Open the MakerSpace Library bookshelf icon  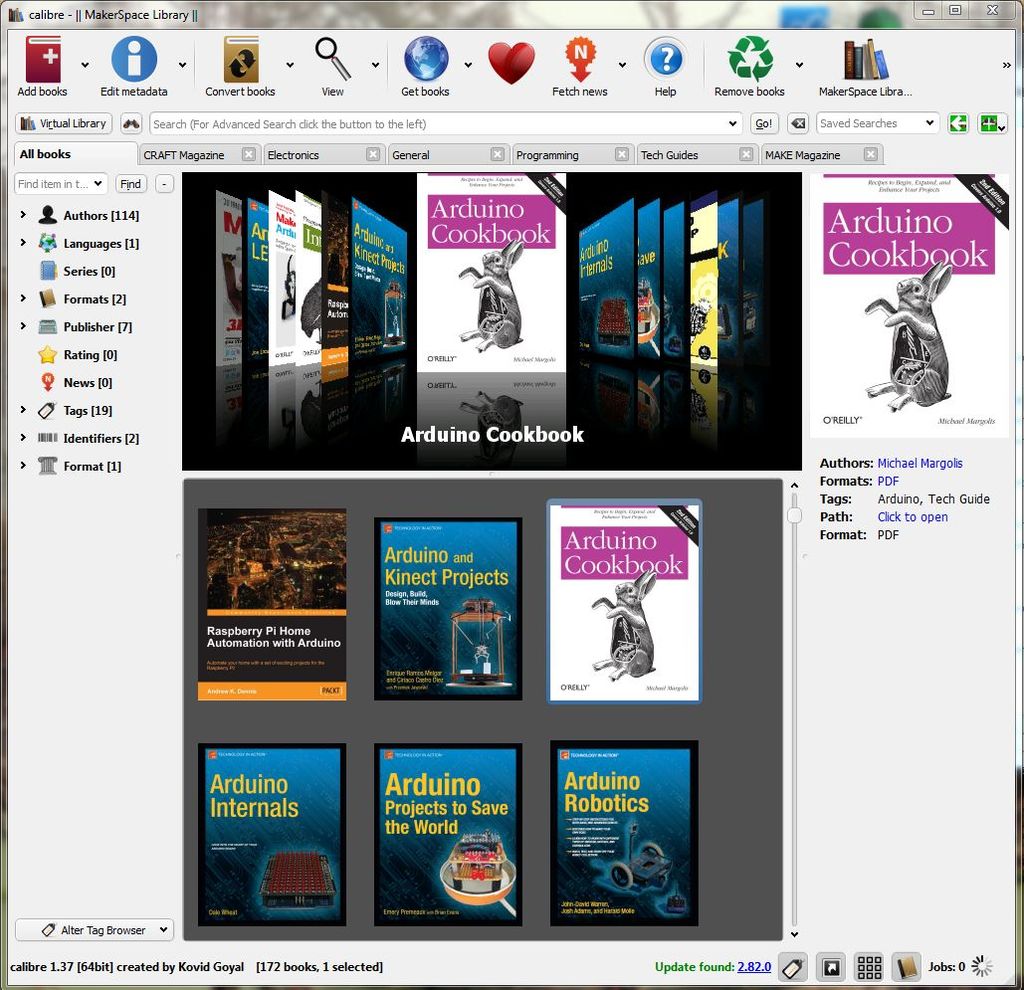[865, 59]
